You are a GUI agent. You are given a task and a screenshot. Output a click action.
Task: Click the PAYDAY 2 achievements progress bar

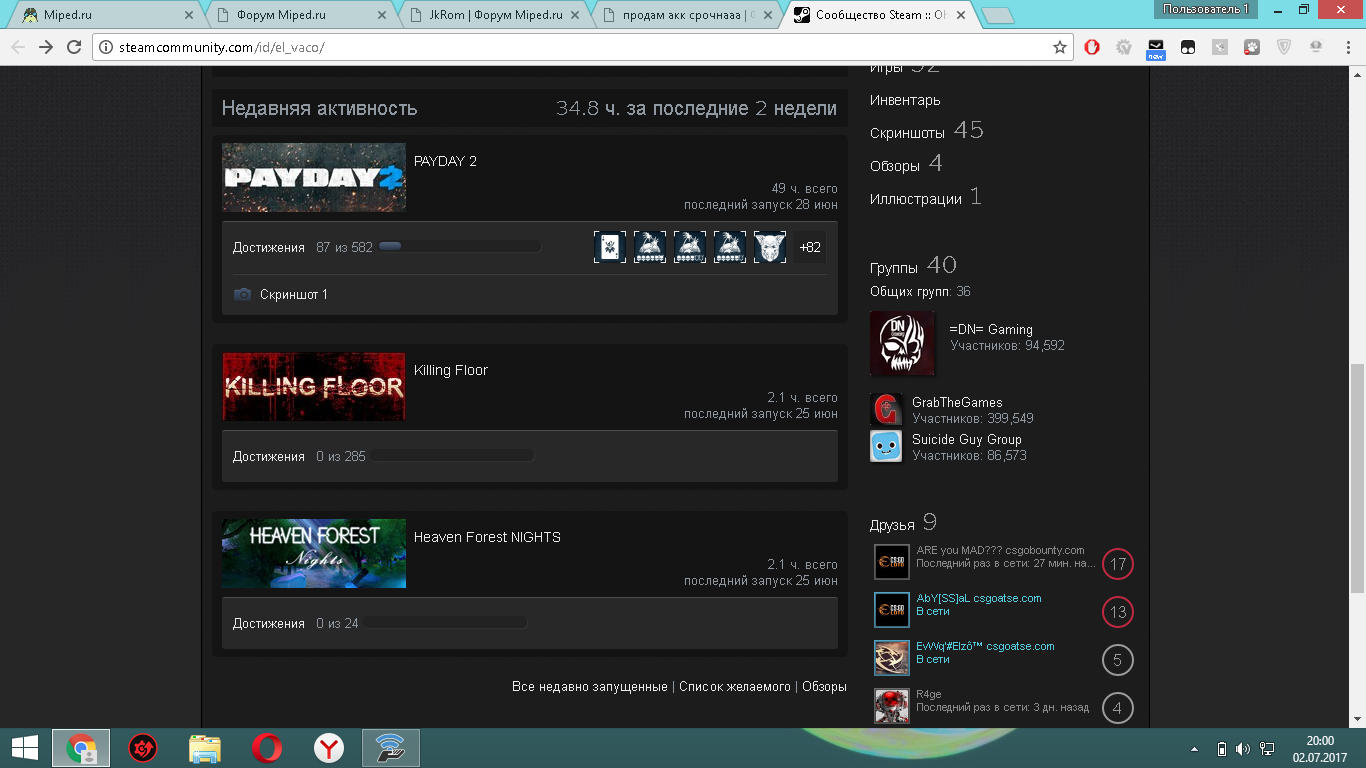[x=460, y=247]
